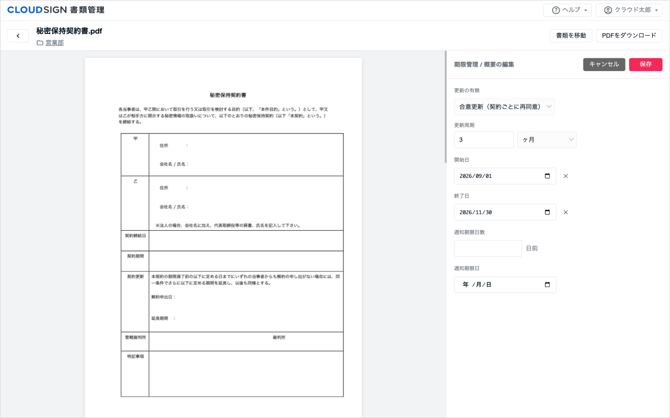This screenshot has height=418, width=670.
Task: Click the 通知期限日 date field
Action: click(505, 285)
